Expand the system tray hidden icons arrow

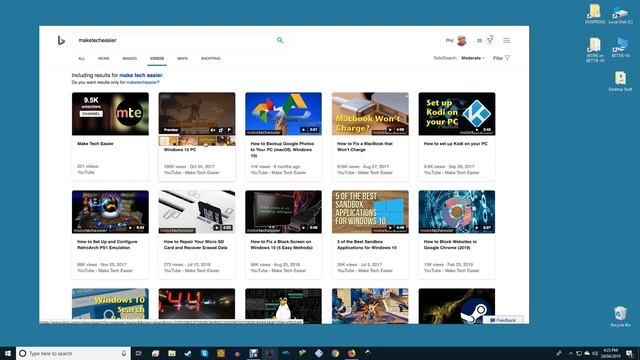(x=571, y=353)
